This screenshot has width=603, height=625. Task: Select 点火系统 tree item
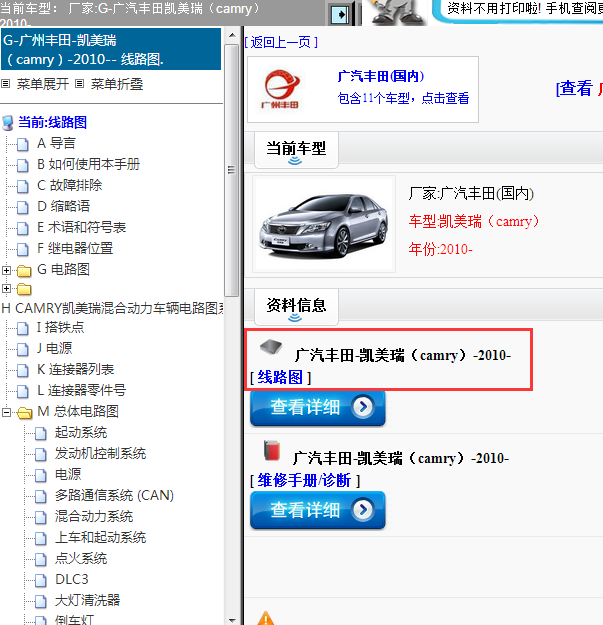[x=81, y=559]
